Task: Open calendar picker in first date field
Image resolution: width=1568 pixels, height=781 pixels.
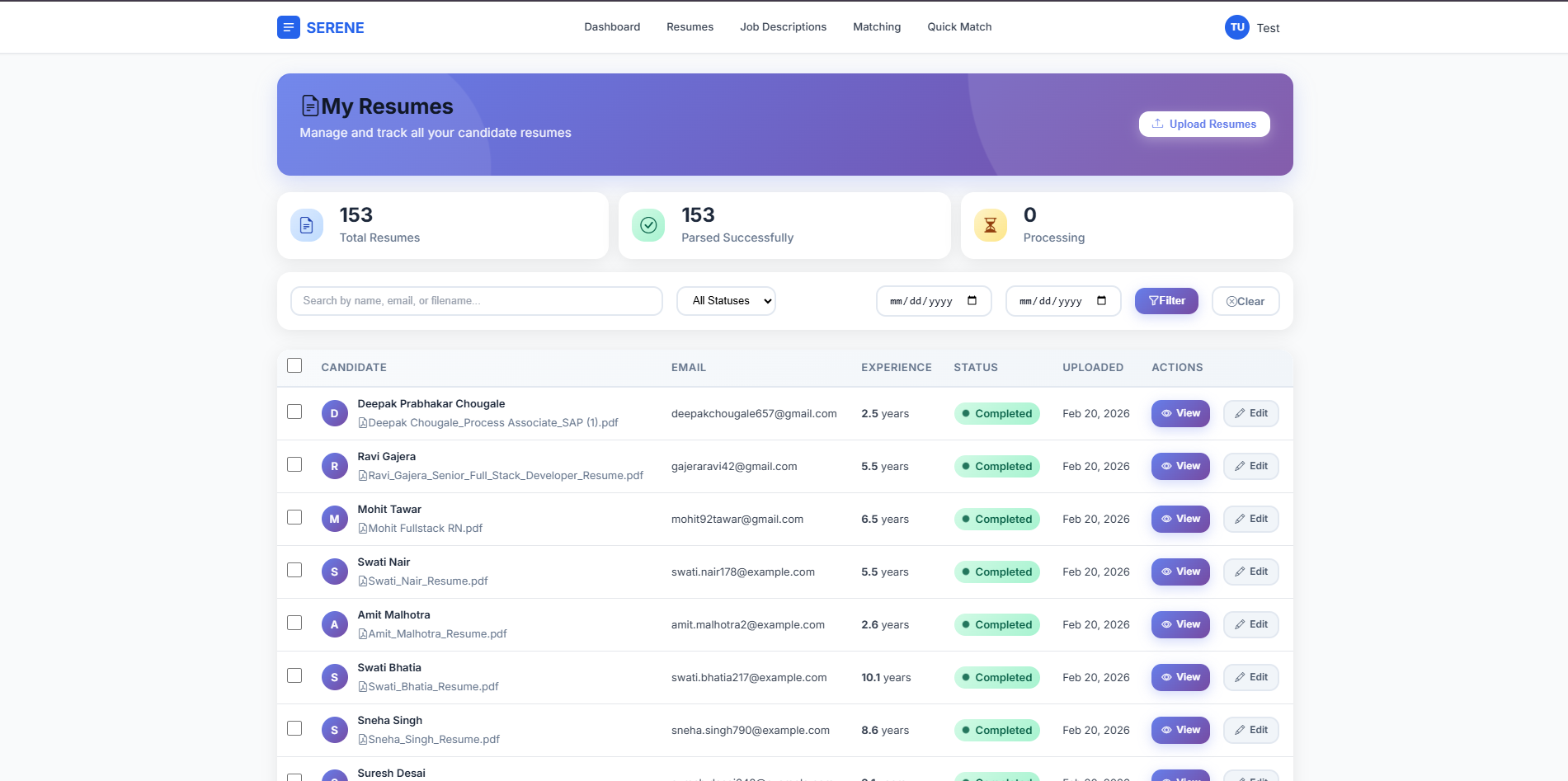Action: (972, 301)
